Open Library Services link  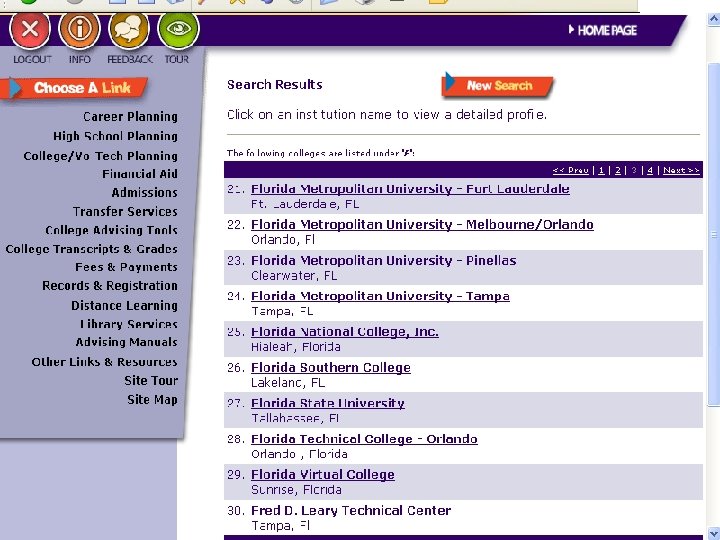129,324
